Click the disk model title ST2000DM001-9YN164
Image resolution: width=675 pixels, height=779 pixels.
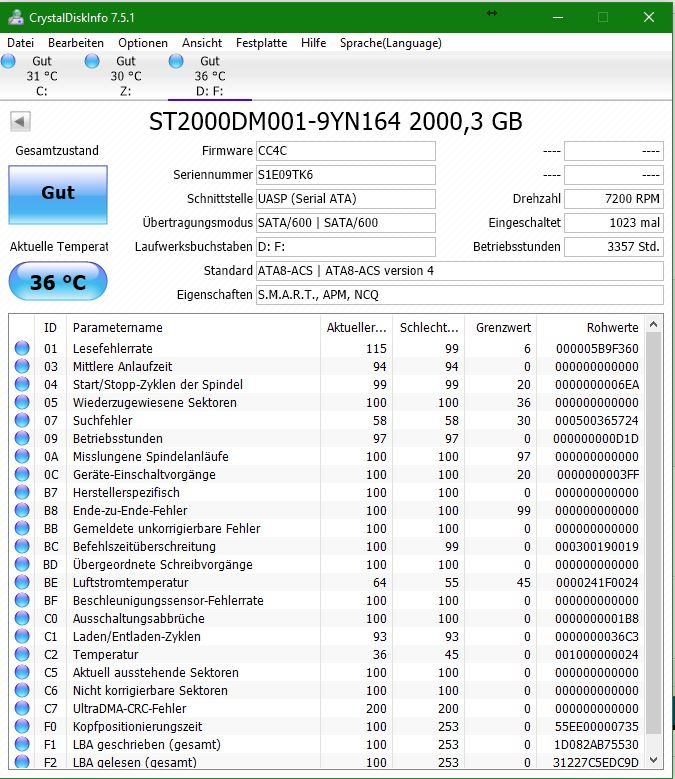click(275, 122)
